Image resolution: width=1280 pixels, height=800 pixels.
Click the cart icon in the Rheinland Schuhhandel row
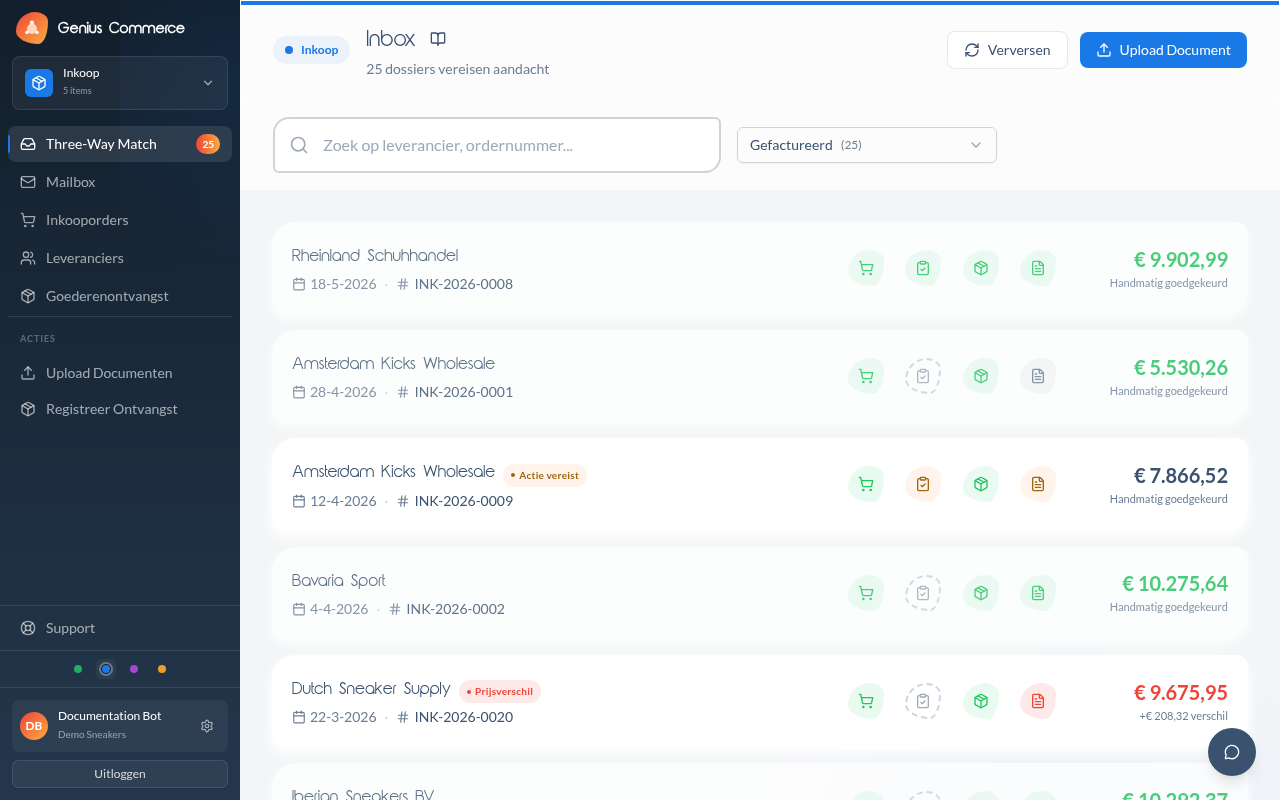(866, 268)
